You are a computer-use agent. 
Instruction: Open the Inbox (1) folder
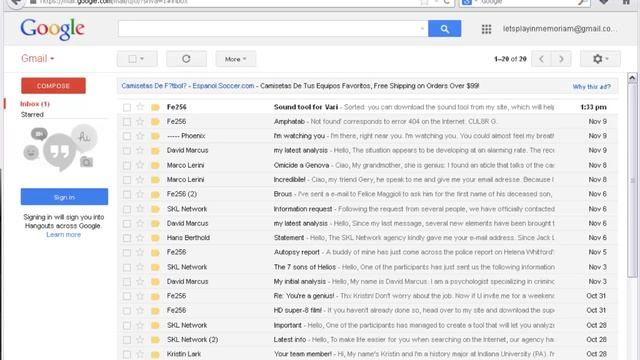[35, 104]
